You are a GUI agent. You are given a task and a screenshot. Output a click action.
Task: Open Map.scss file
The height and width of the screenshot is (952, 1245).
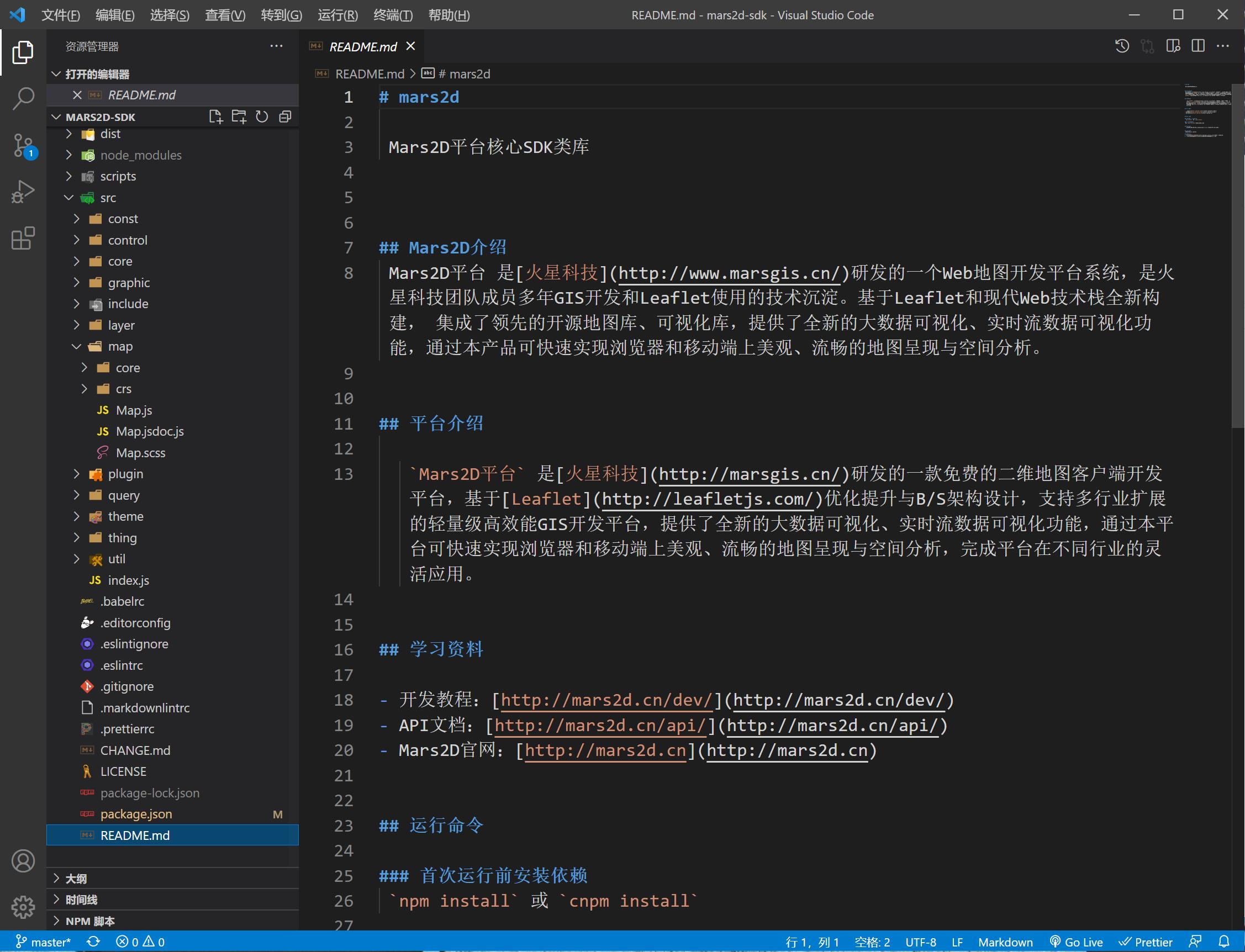(172, 453)
